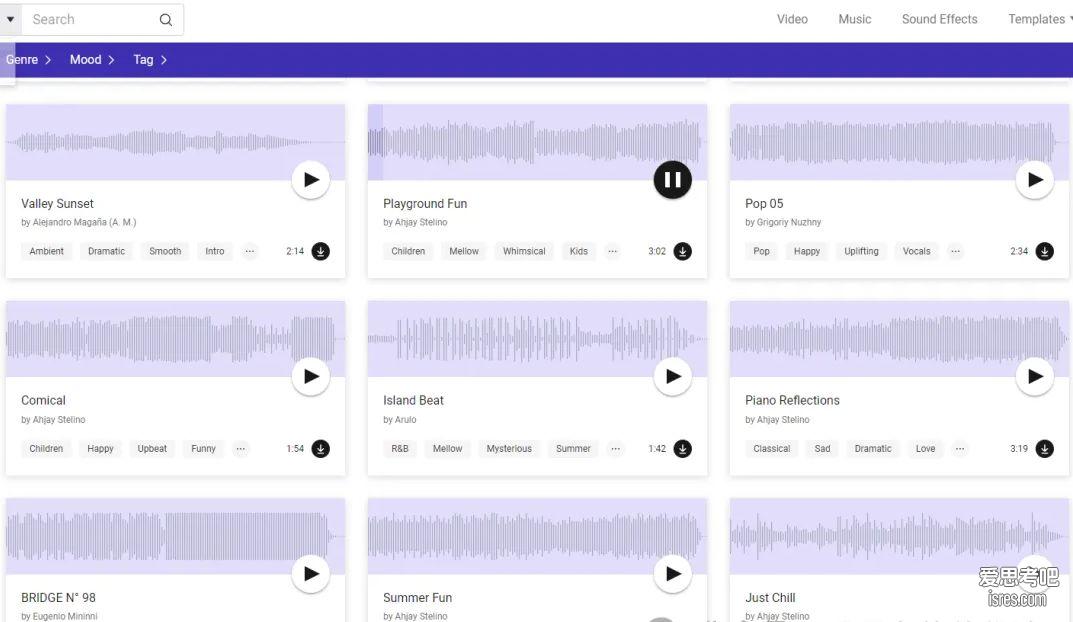The image size is (1073, 622).
Task: Play the Pop 05 track
Action: [1035, 180]
